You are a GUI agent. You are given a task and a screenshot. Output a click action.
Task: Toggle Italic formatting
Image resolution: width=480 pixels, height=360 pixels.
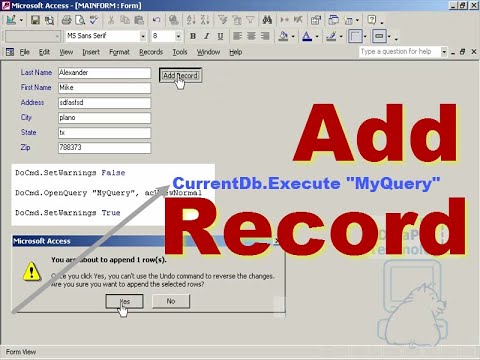point(207,36)
